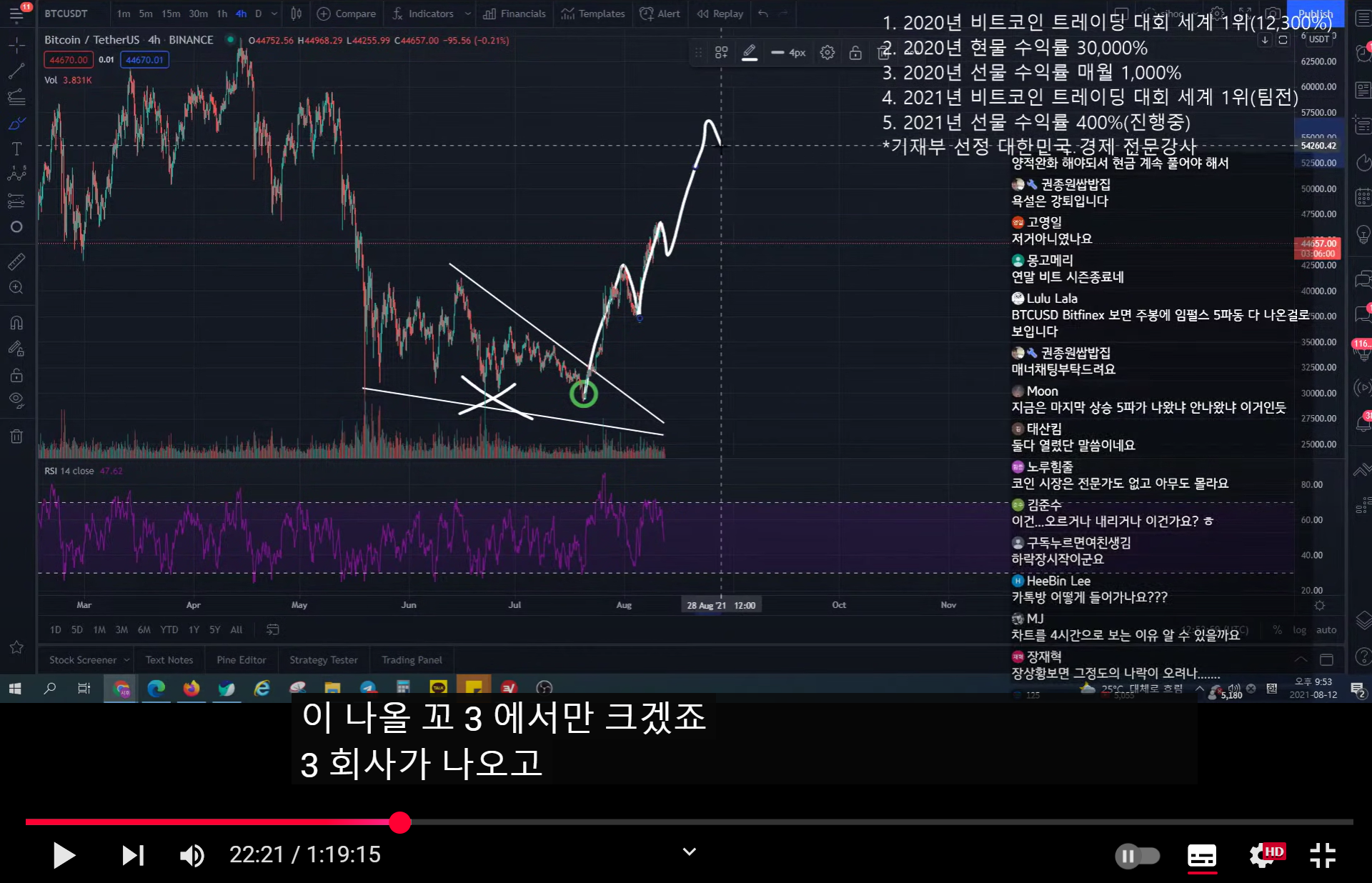The image size is (1372, 883).
Task: Lock the drawing with padlock icon
Action: [x=855, y=52]
